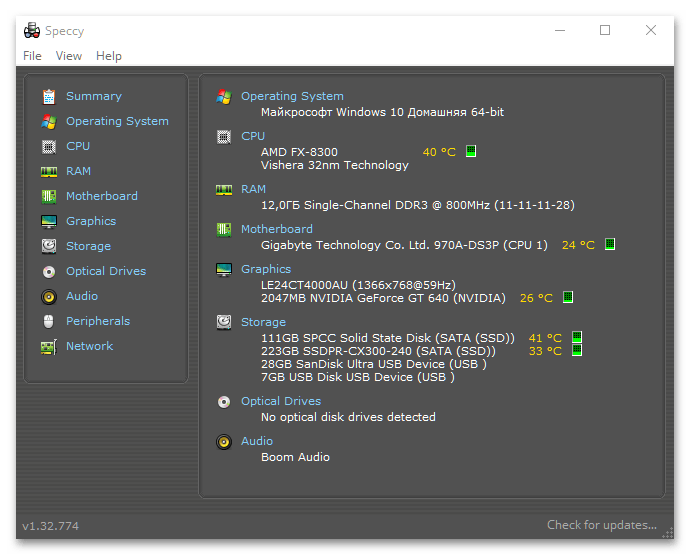Click the window resize grip in bottom corner

[x=668, y=533]
